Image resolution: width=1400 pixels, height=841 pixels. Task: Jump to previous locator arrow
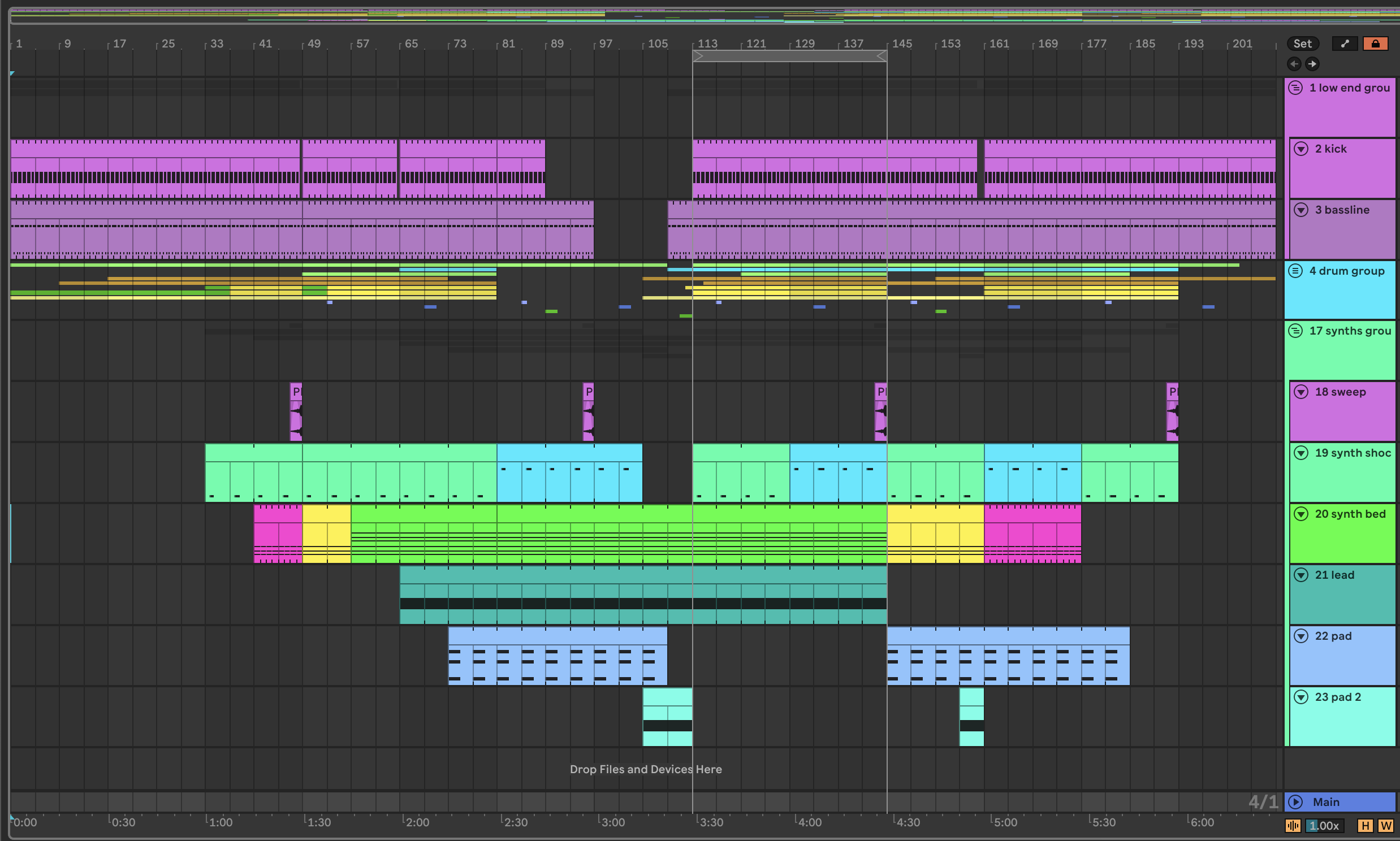[1294, 64]
